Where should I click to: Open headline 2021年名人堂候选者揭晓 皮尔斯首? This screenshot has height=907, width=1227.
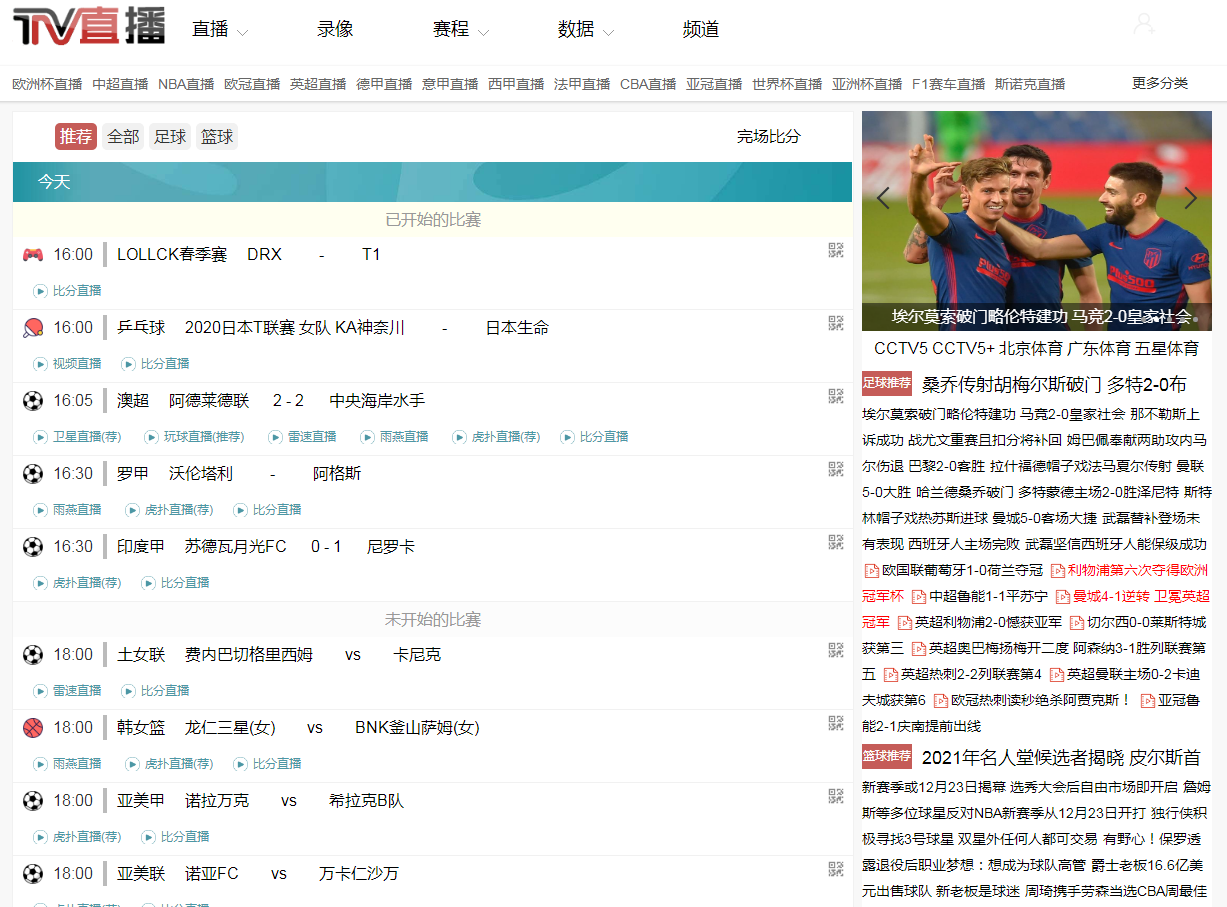pos(1061,757)
